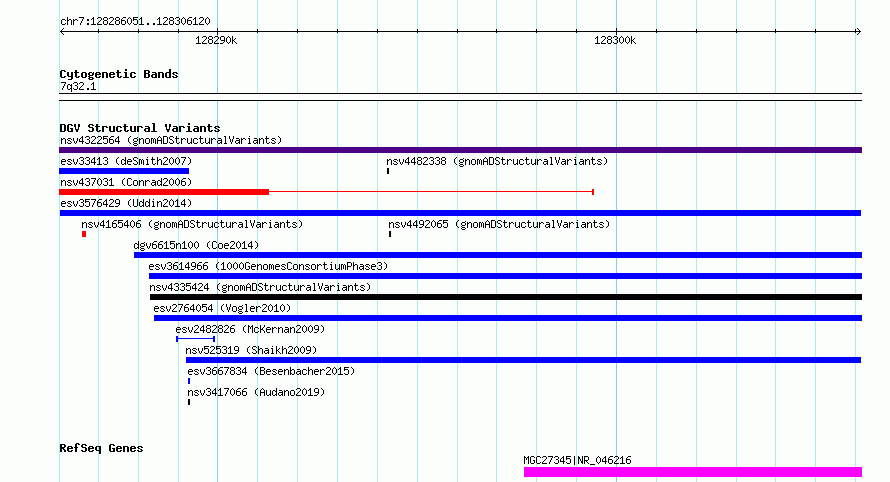Click the blue dgv6615n100 variant bar
The width and height of the screenshot is (890, 482).
(x=498, y=255)
